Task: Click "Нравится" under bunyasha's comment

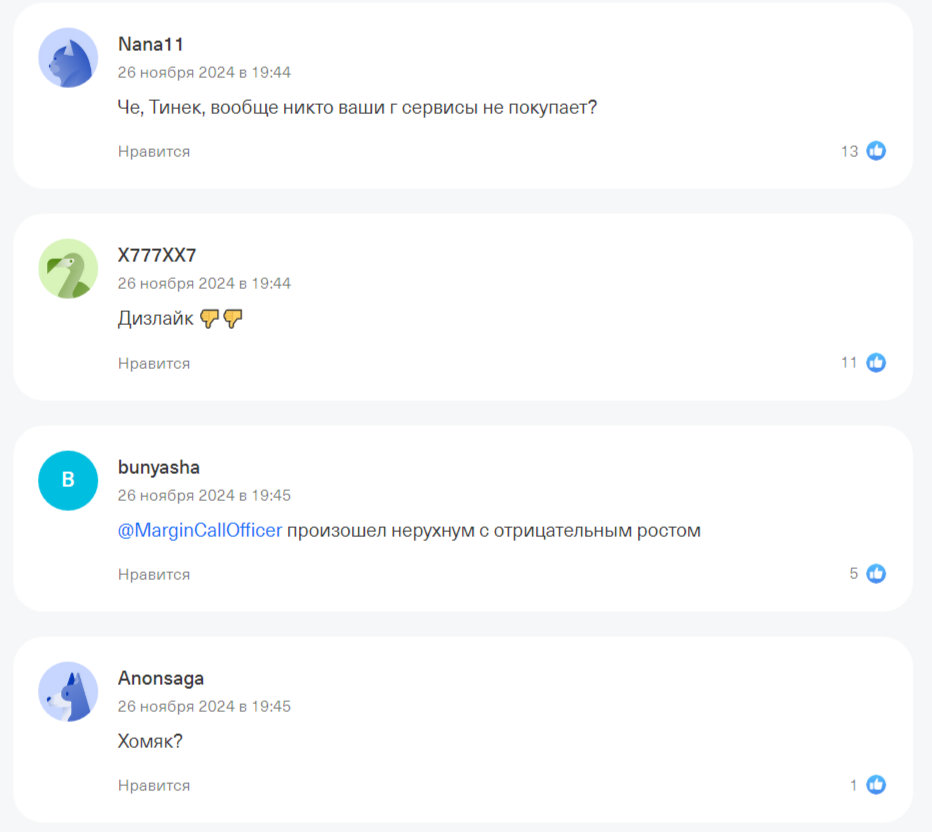Action: coord(154,574)
